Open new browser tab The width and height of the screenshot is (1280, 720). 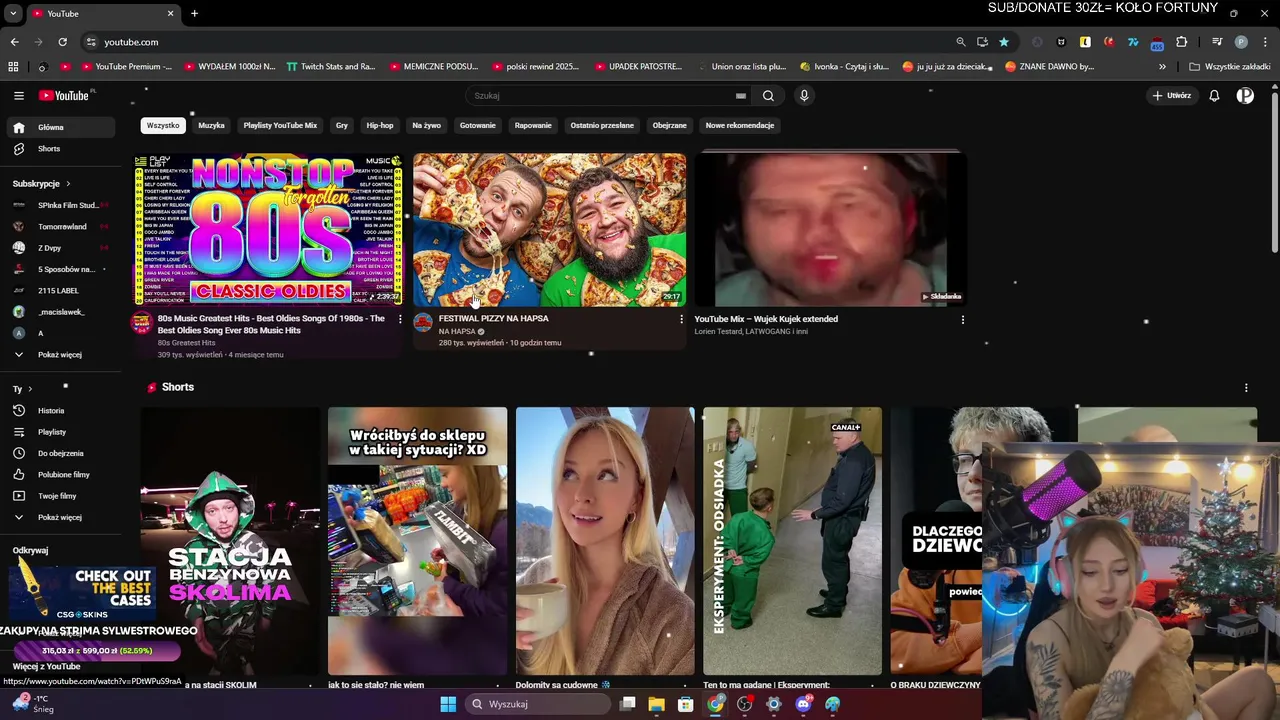click(194, 13)
